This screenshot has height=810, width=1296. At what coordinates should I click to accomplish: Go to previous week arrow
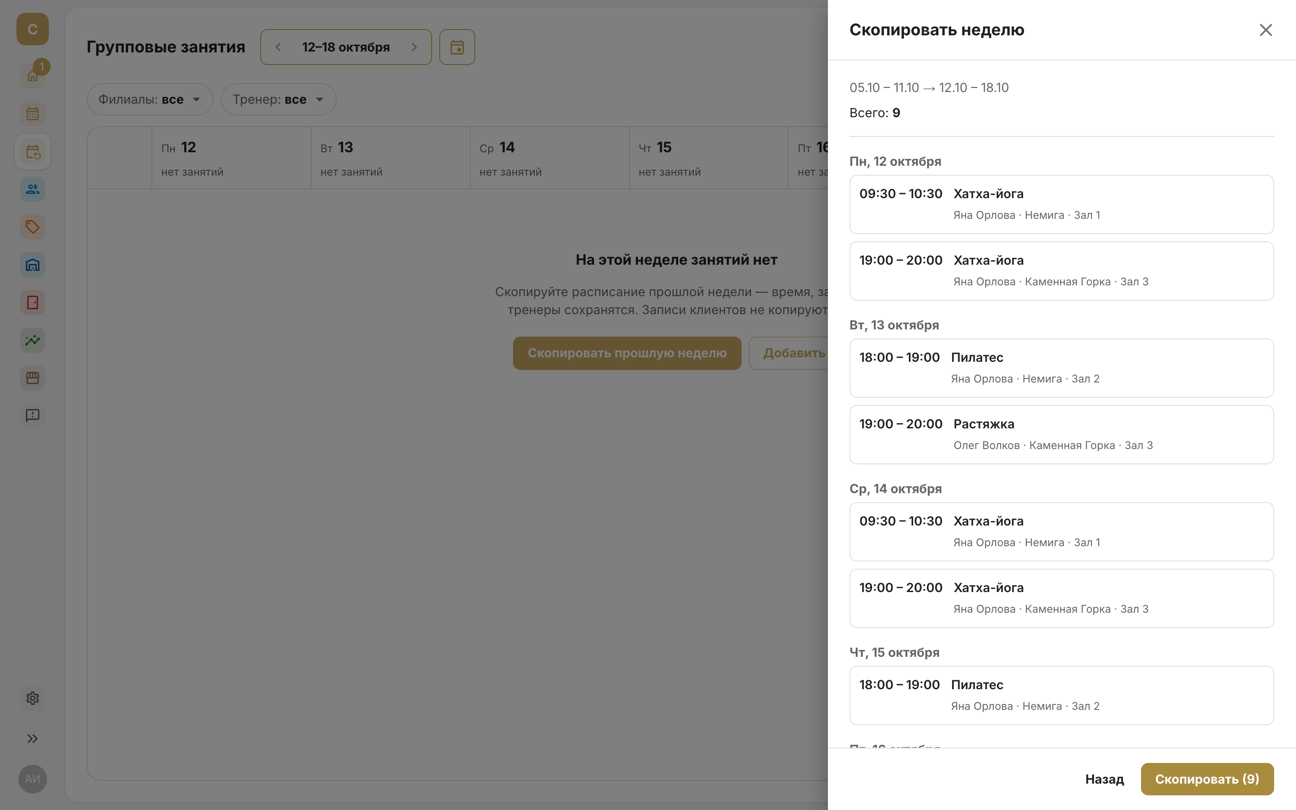(x=278, y=47)
